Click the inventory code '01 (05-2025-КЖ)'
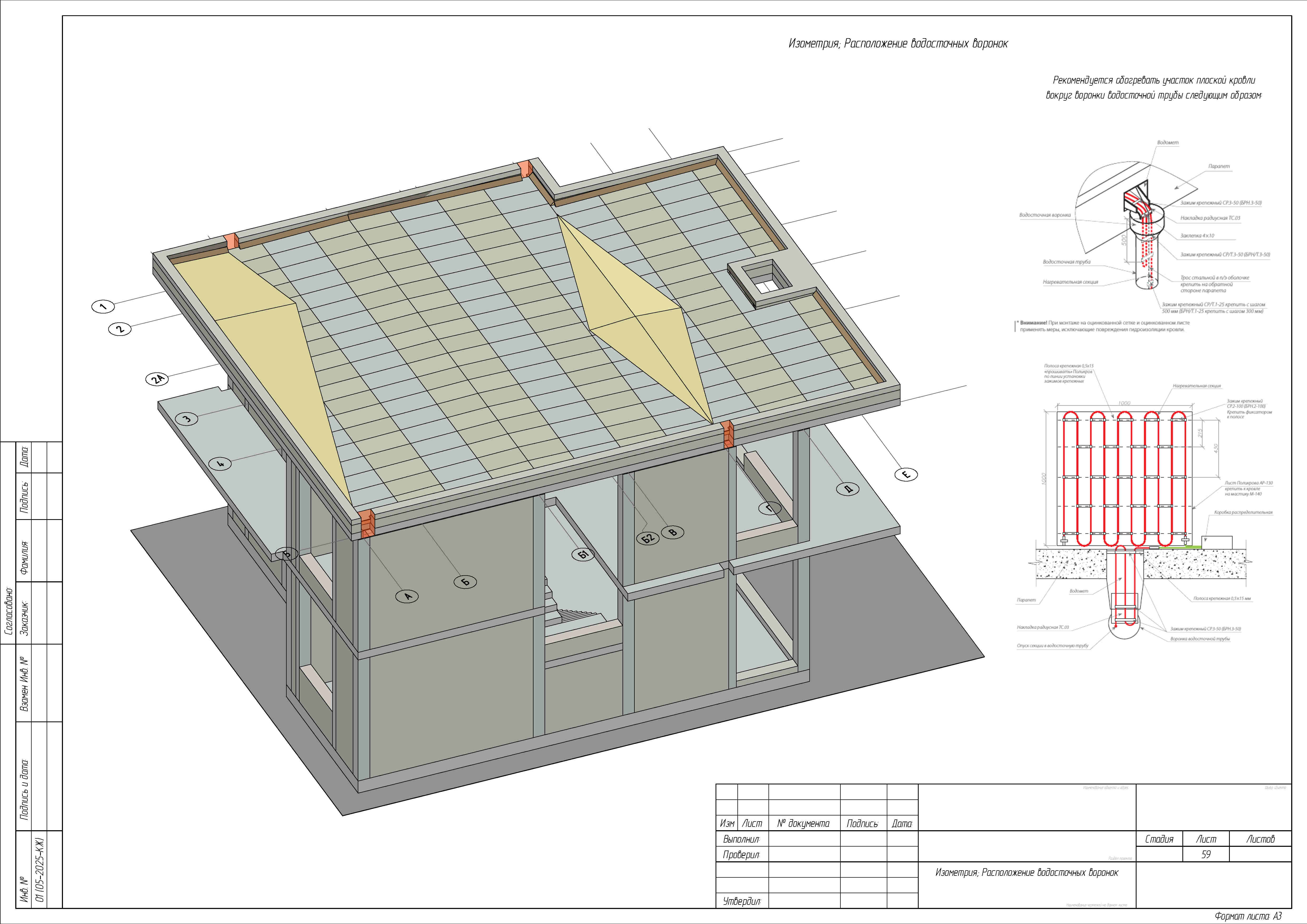 coord(40,869)
